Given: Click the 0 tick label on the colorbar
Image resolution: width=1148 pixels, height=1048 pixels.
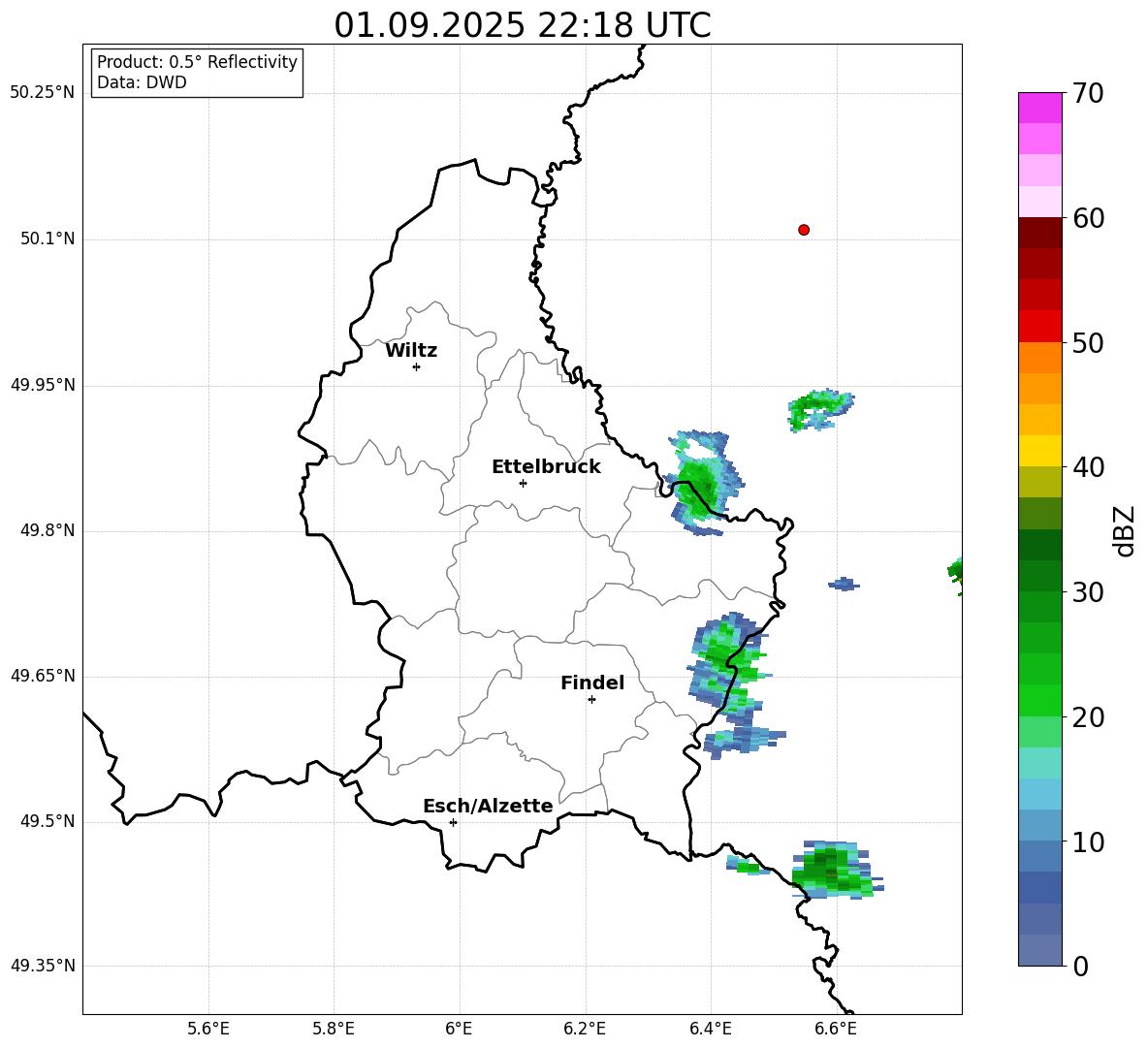Looking at the screenshot, I should [1080, 967].
